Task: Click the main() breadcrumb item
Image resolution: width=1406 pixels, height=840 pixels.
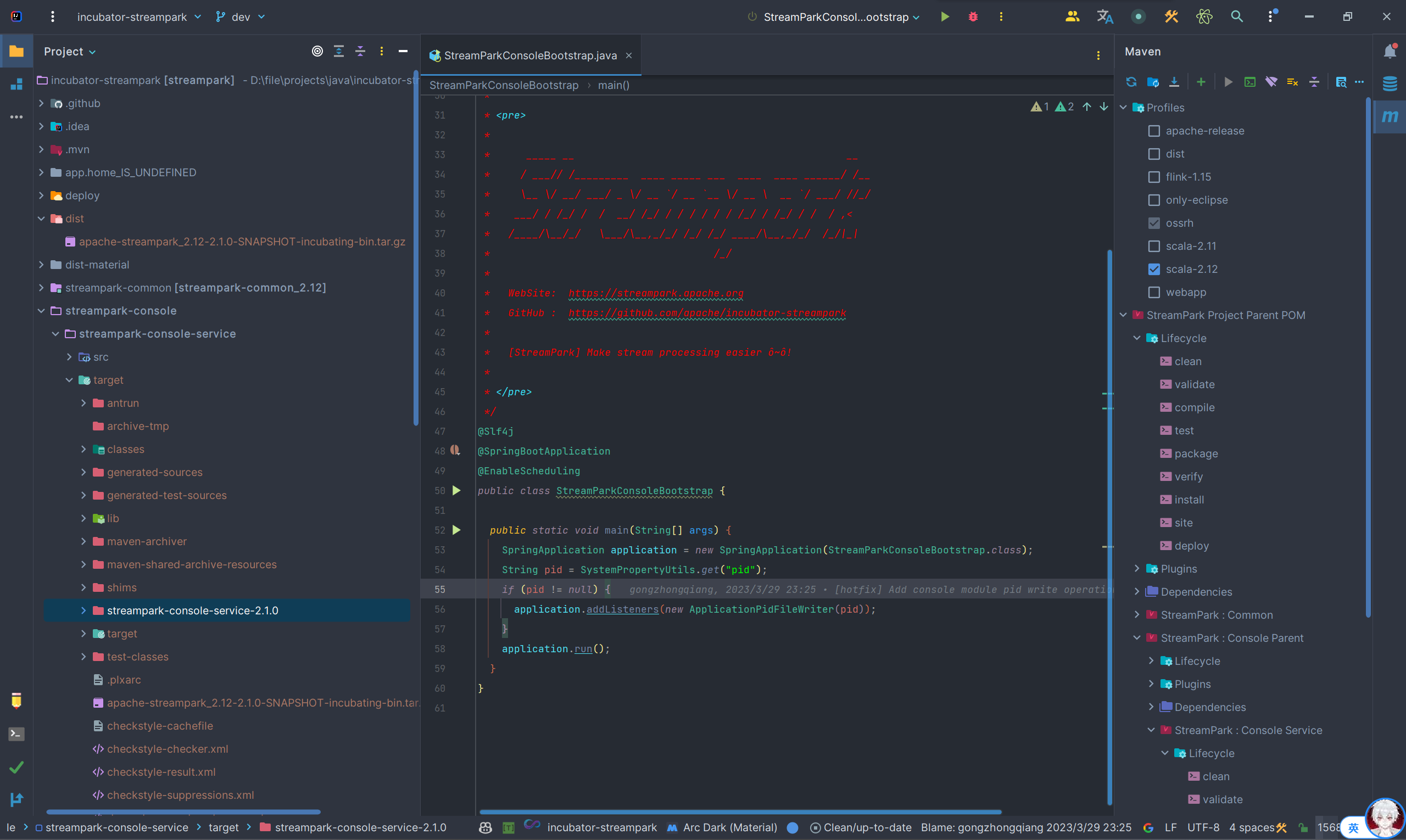Action: tap(613, 86)
